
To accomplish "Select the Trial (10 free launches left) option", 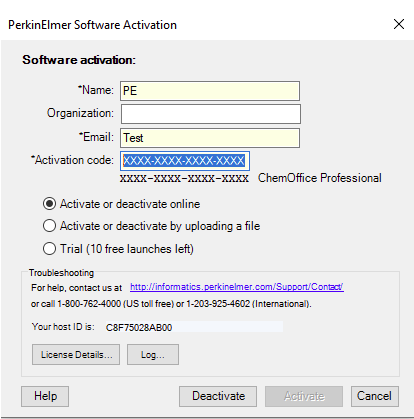I will (118, 249).
